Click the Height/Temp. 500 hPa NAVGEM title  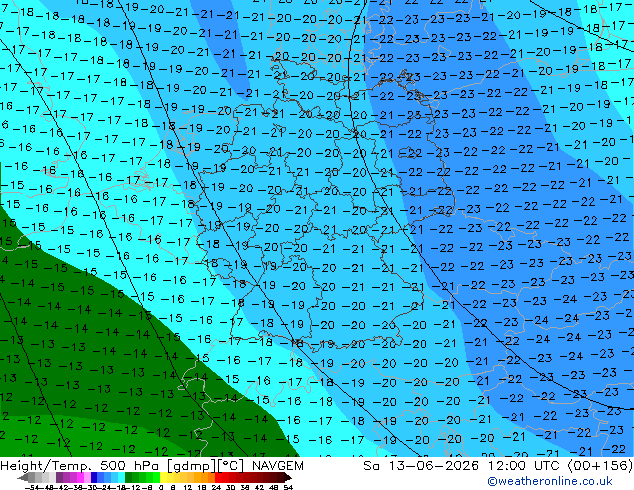[152, 466]
